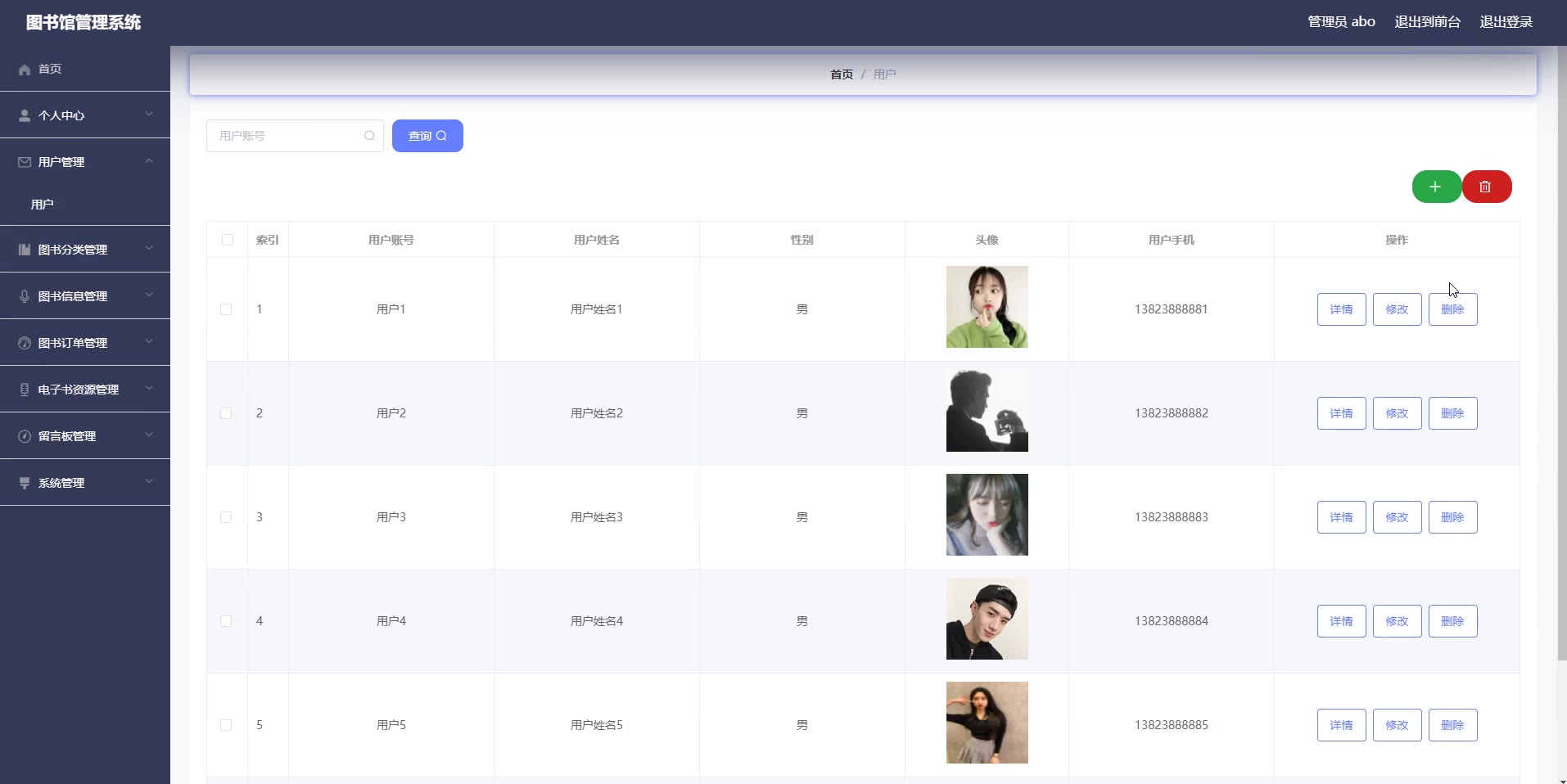This screenshot has height=784, width=1567.
Task: Open 留言板管理 menu label
Action: [67, 436]
